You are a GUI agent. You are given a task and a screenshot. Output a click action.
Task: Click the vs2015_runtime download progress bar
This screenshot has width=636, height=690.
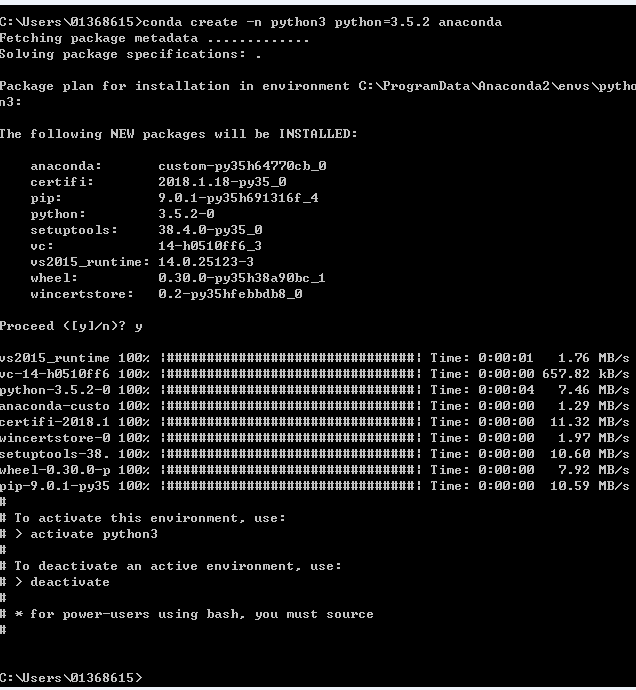[x=290, y=358]
